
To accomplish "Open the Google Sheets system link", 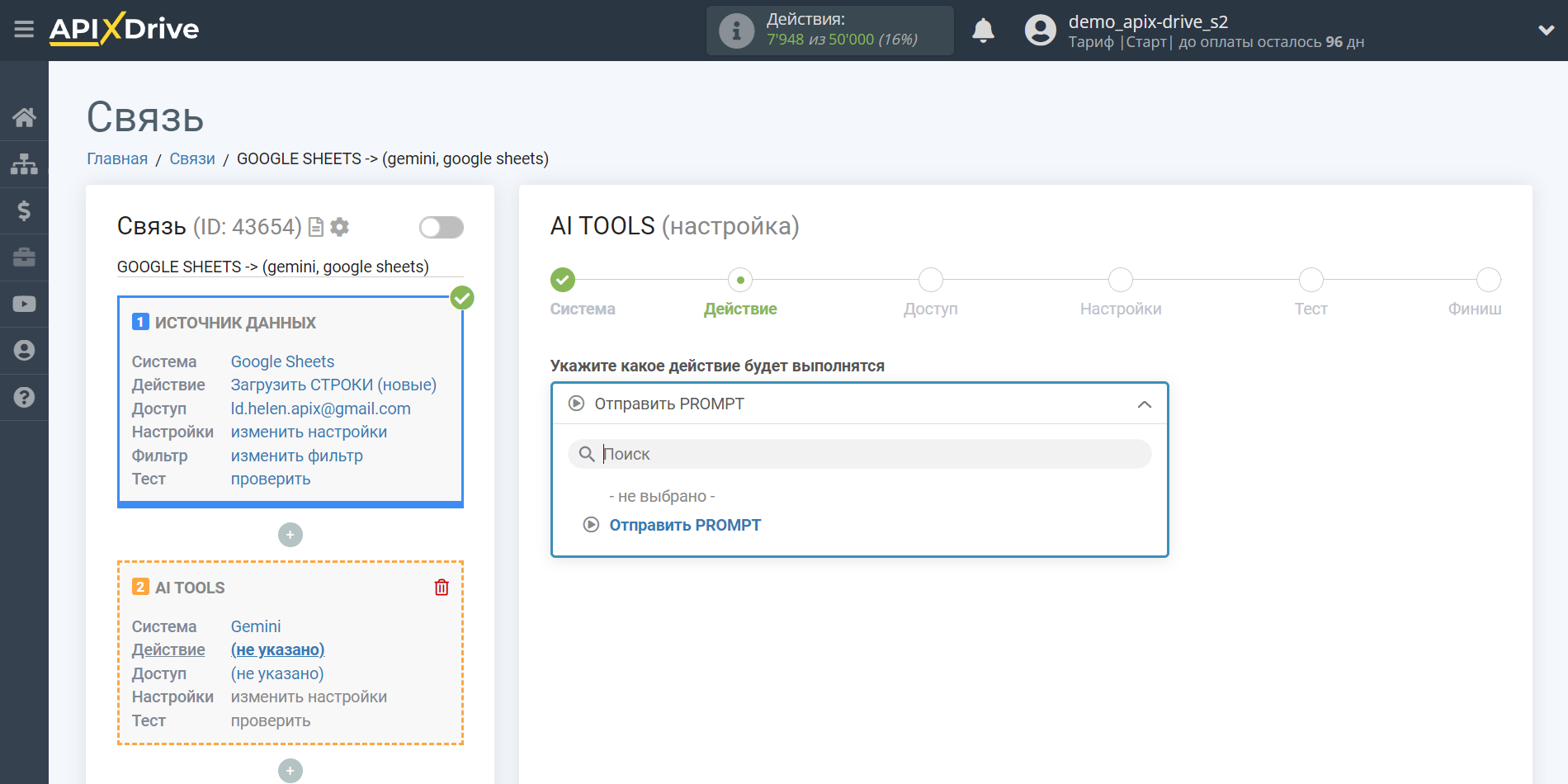I will tap(282, 361).
